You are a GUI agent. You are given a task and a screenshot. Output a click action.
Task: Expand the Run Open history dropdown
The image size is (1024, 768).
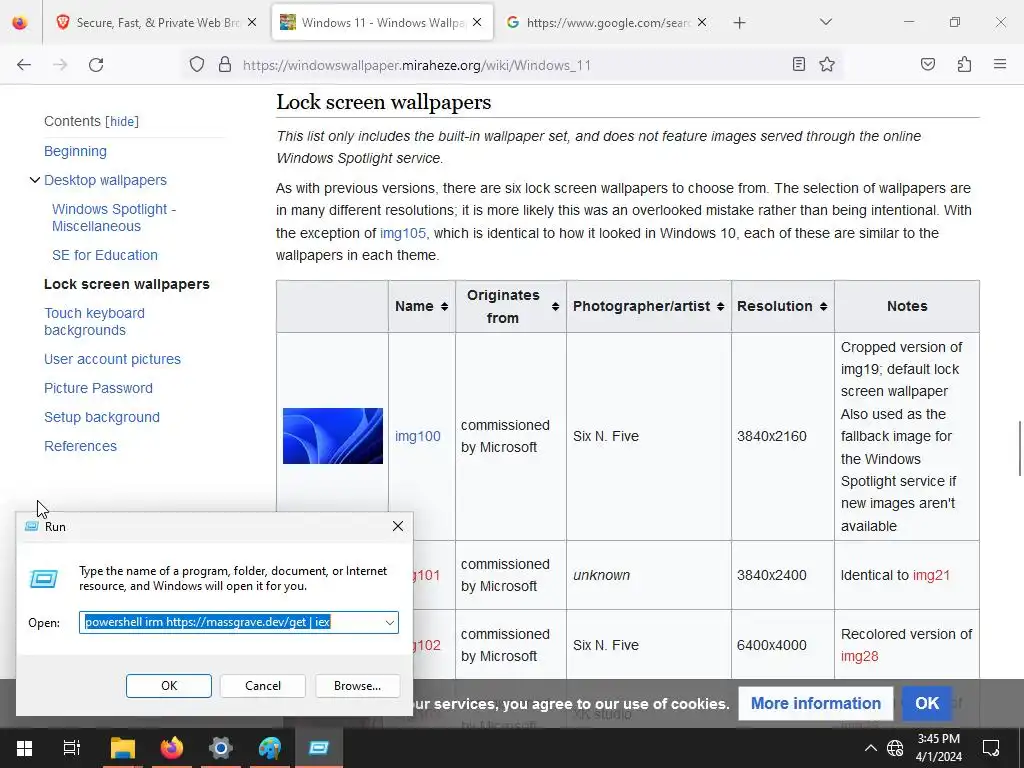(390, 623)
